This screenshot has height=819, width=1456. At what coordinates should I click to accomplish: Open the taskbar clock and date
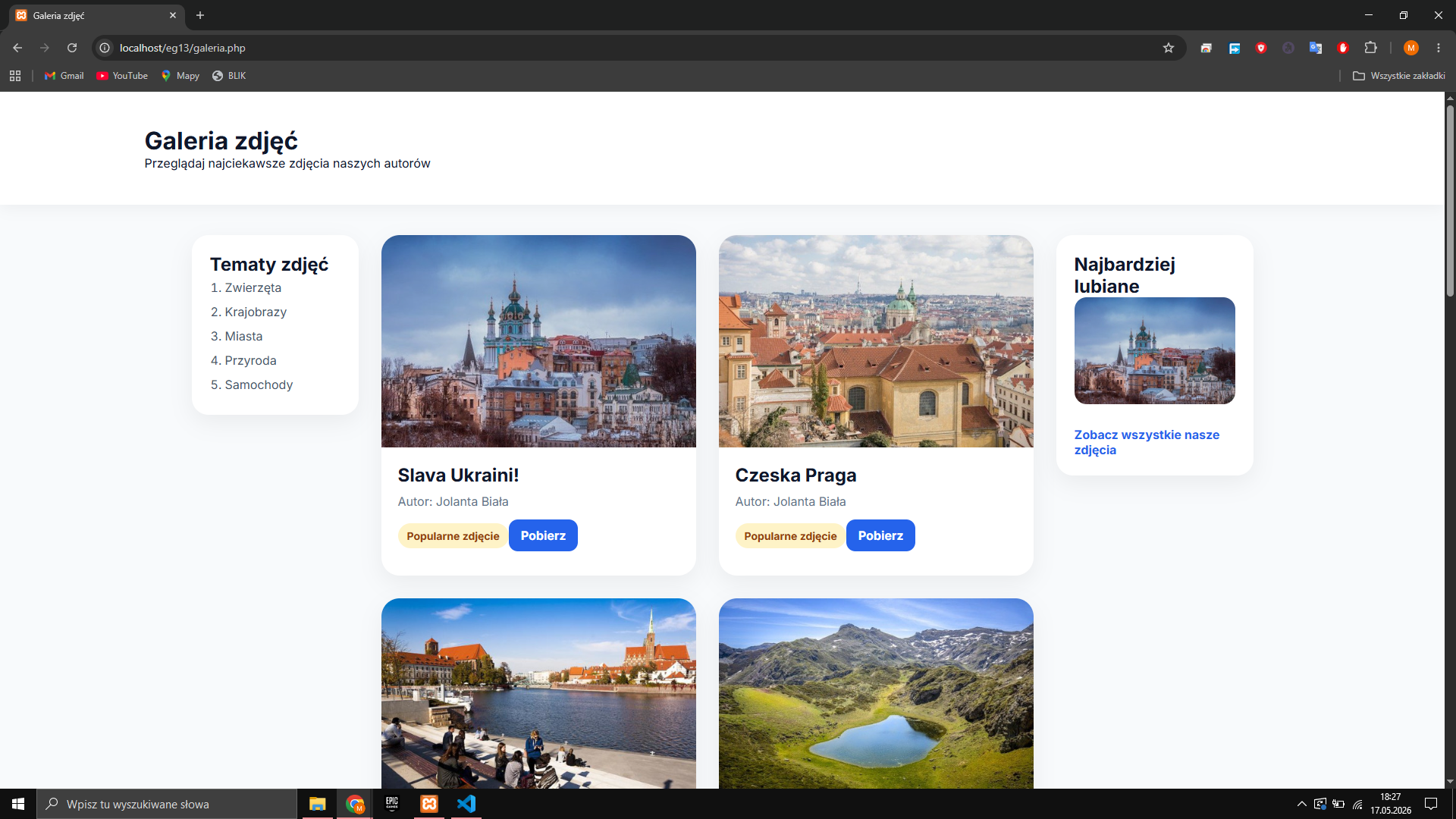point(1391,804)
